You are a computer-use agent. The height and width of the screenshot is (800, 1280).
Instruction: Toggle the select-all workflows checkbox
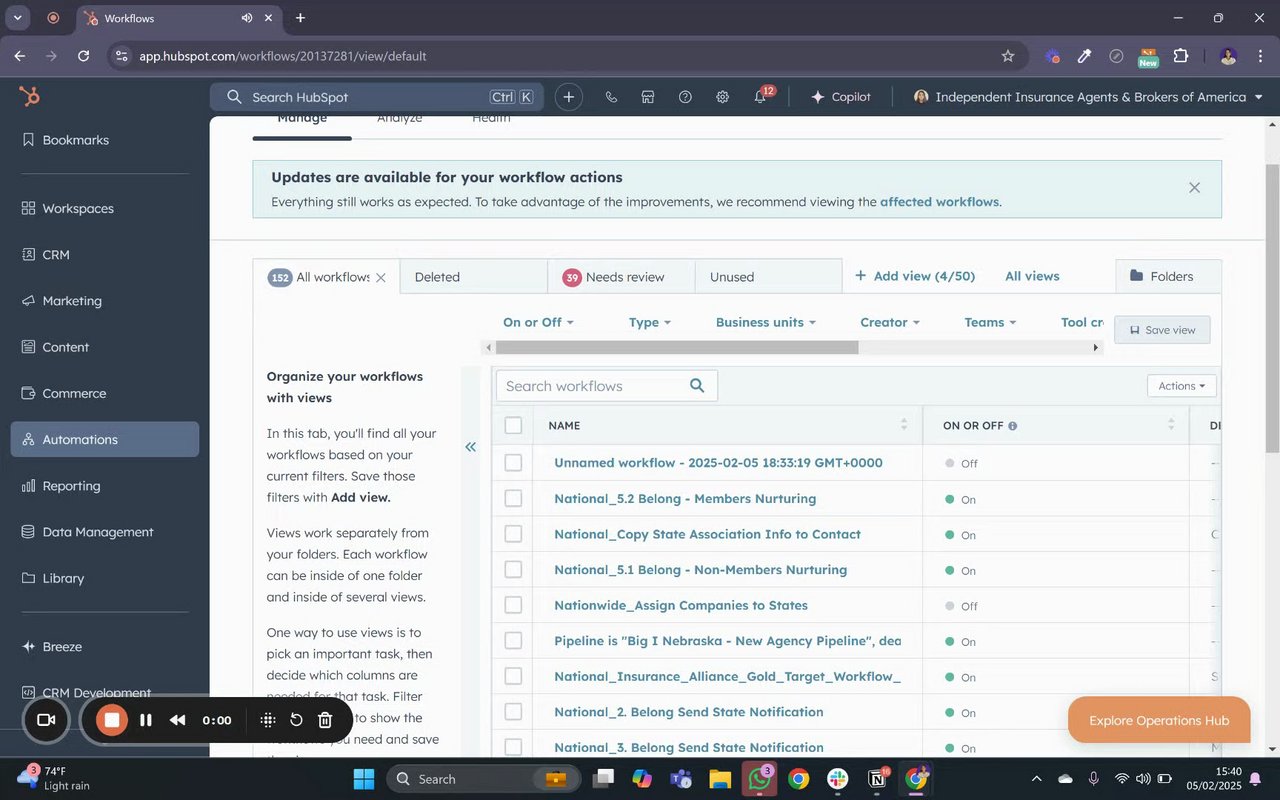tap(513, 425)
